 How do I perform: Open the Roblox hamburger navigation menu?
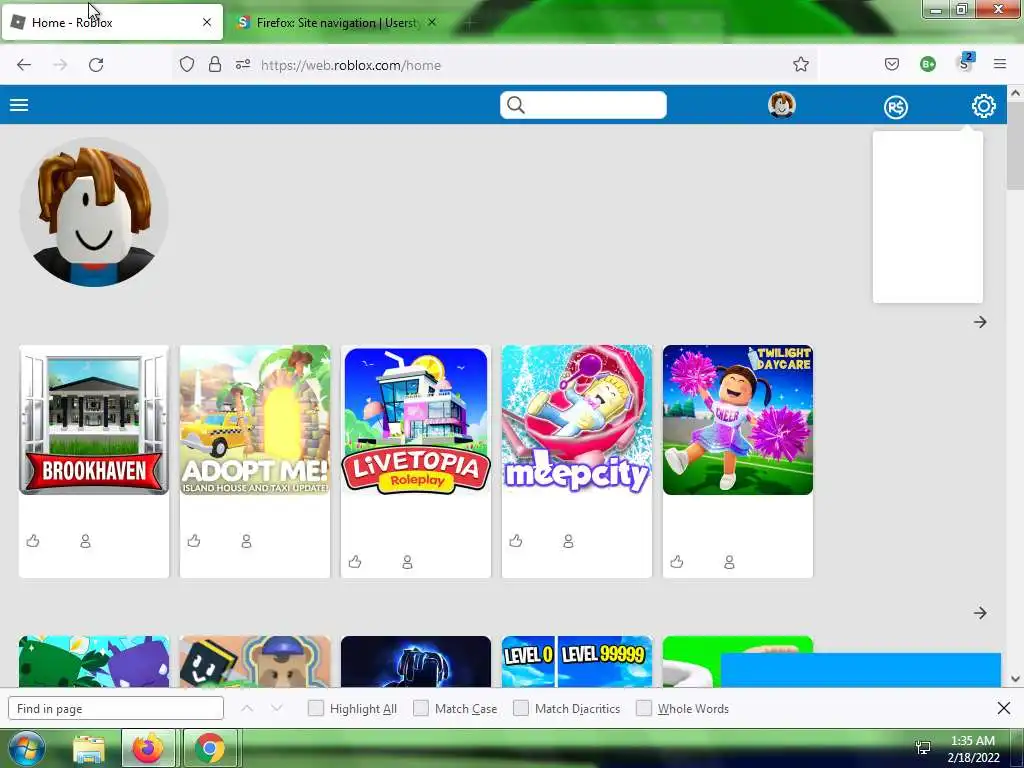(19, 105)
